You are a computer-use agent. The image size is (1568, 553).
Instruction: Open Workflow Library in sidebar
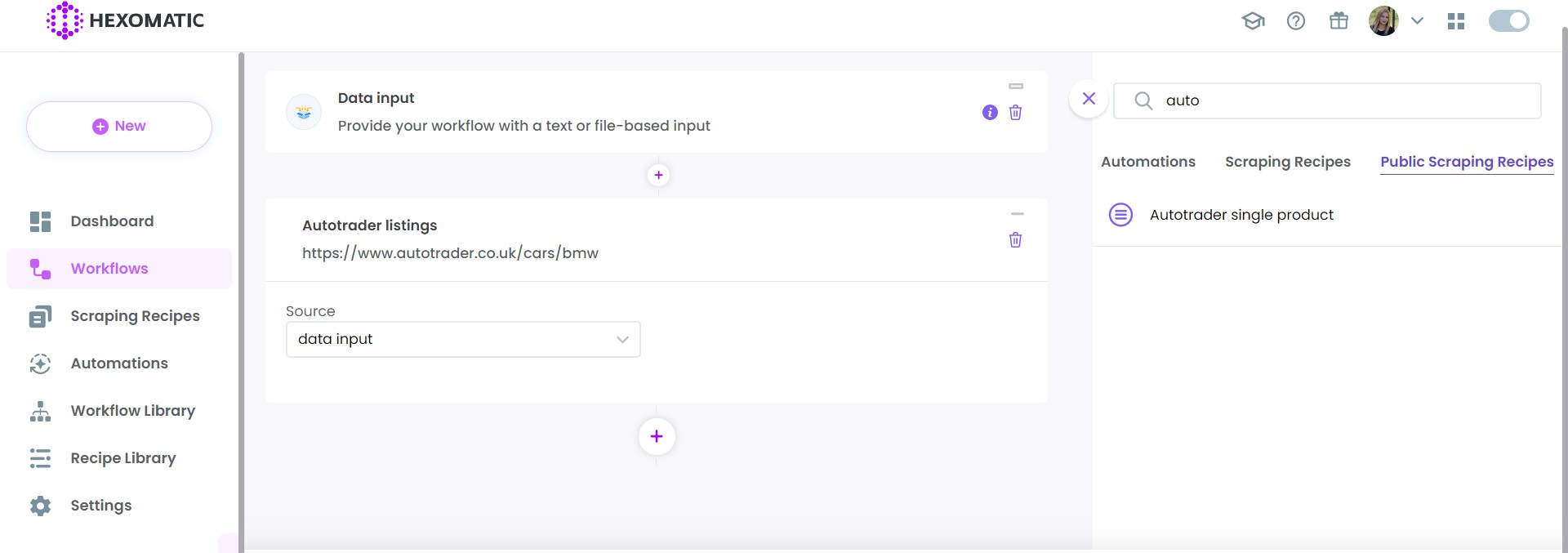coord(132,411)
